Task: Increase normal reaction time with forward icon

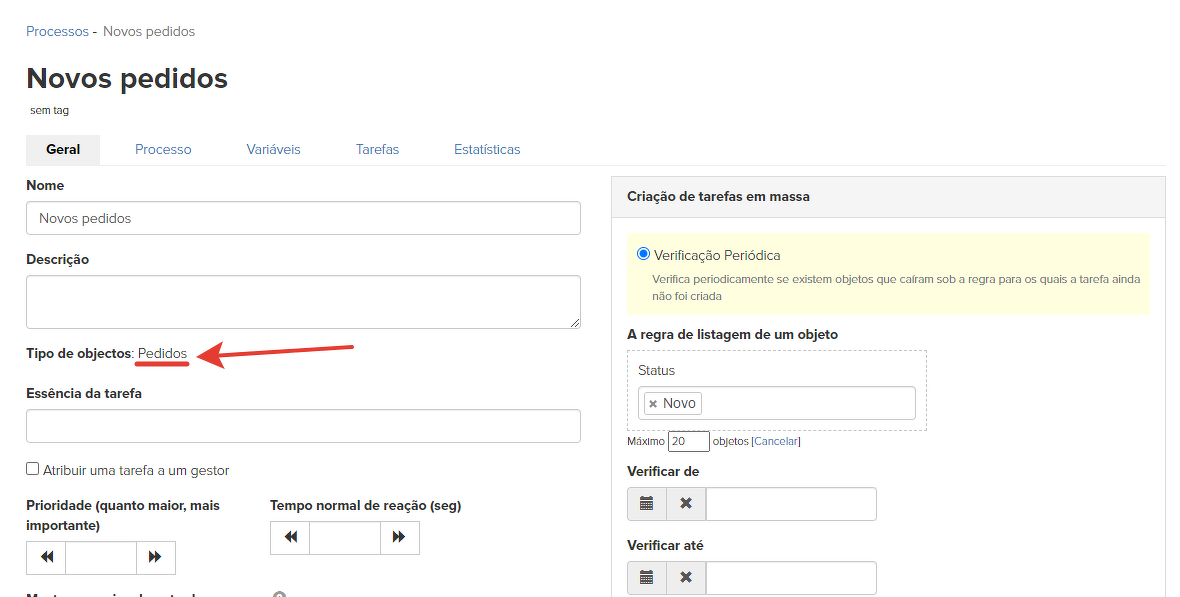Action: click(x=399, y=538)
